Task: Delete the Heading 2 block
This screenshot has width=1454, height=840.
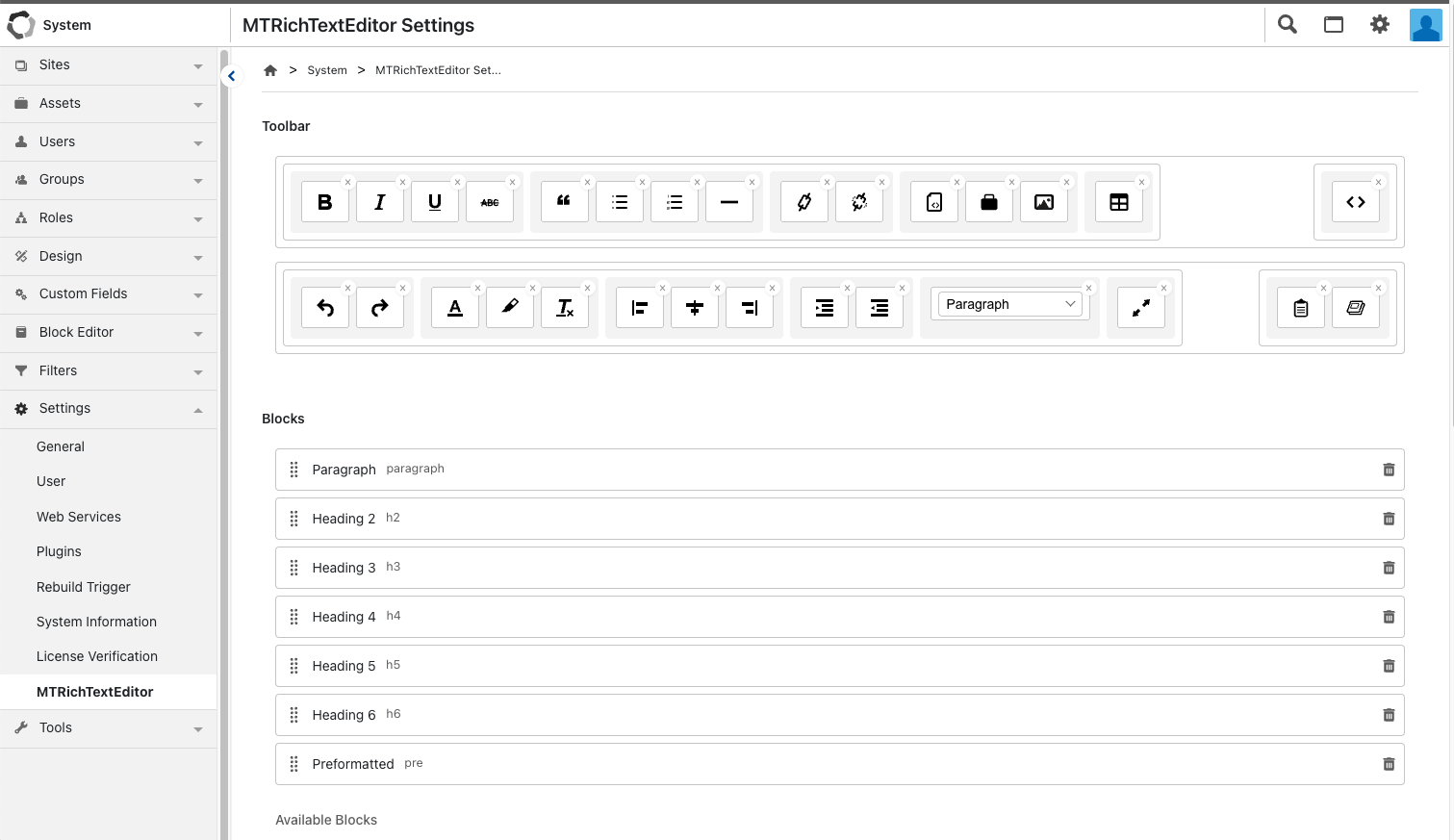Action: [x=1389, y=519]
